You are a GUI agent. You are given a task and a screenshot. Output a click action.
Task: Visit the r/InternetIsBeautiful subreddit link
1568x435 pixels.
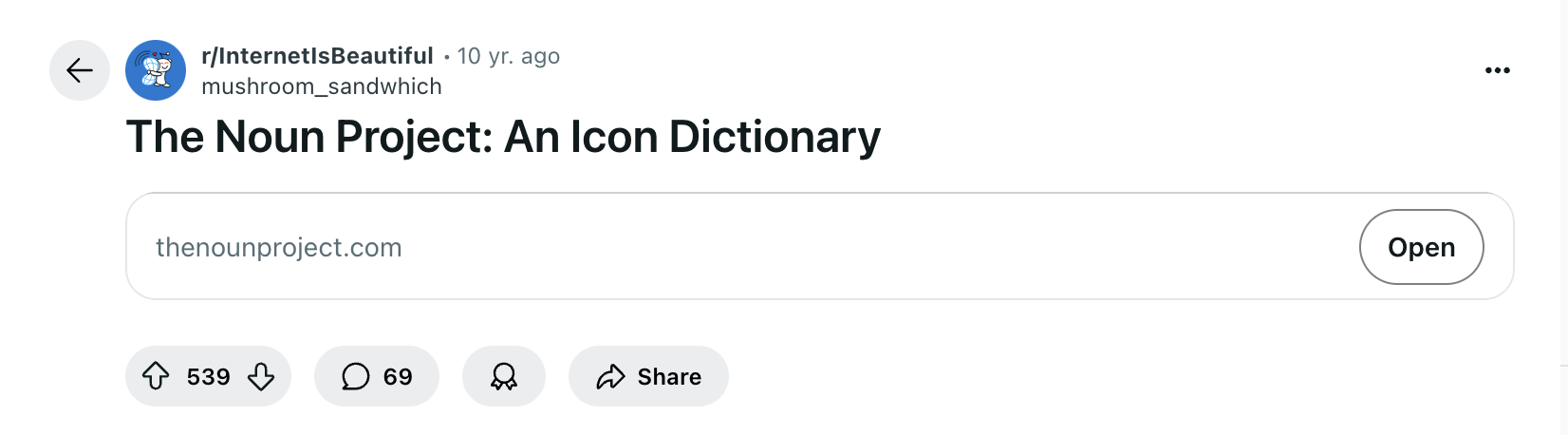tap(317, 56)
